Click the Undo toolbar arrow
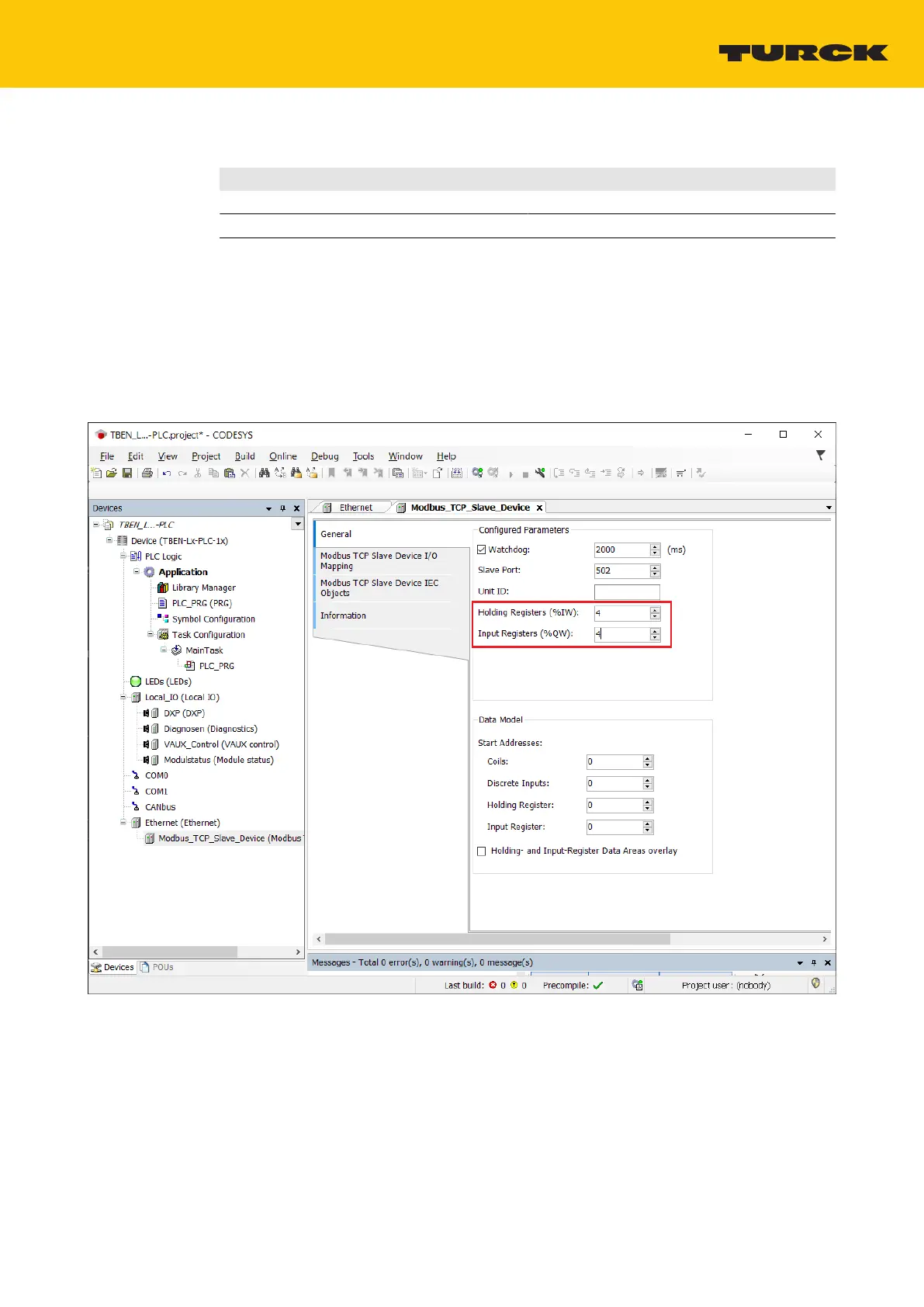The height and width of the screenshot is (1307, 924). point(167,473)
